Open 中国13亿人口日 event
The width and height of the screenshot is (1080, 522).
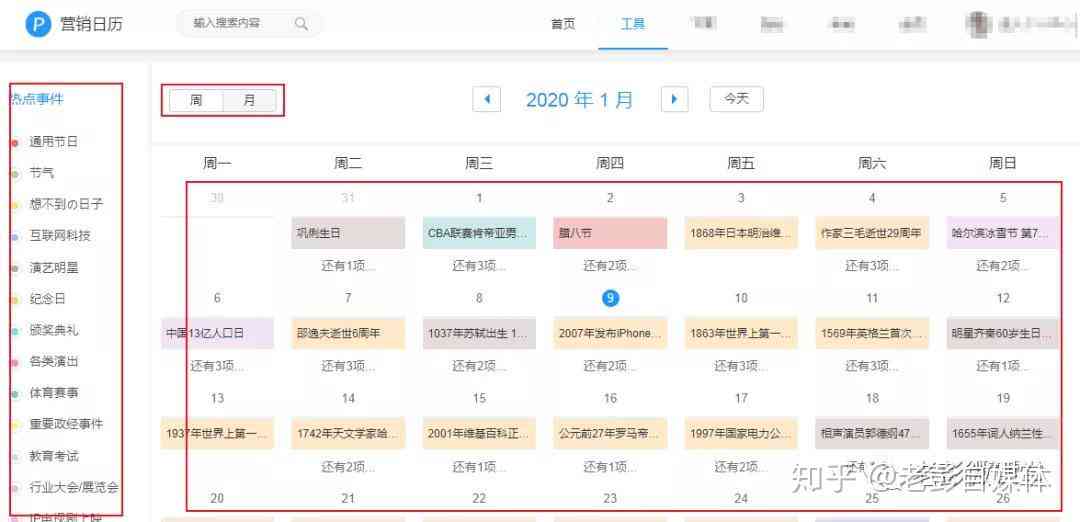tap(218, 333)
